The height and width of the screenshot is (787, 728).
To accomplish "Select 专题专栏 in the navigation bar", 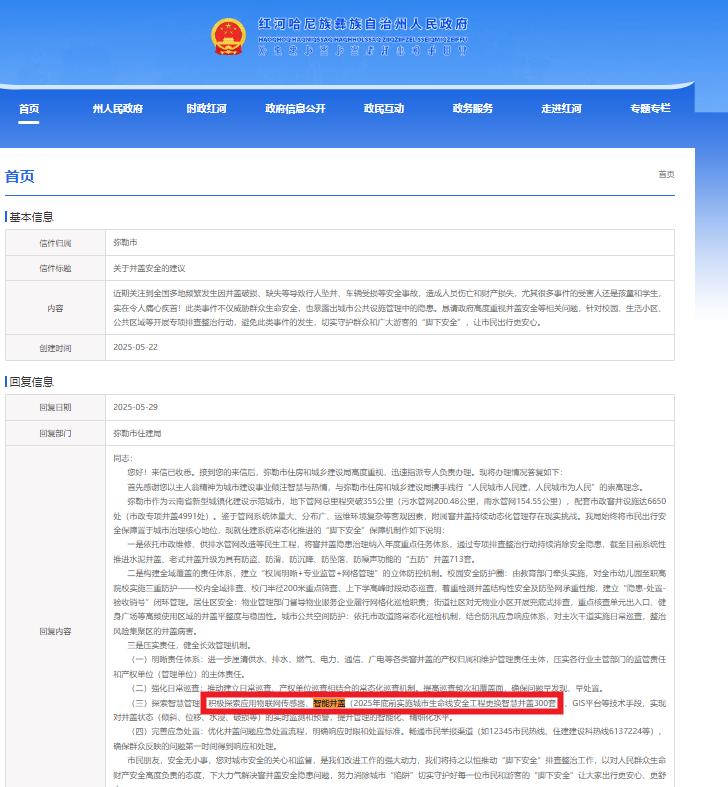I will pyautogui.click(x=650, y=109).
